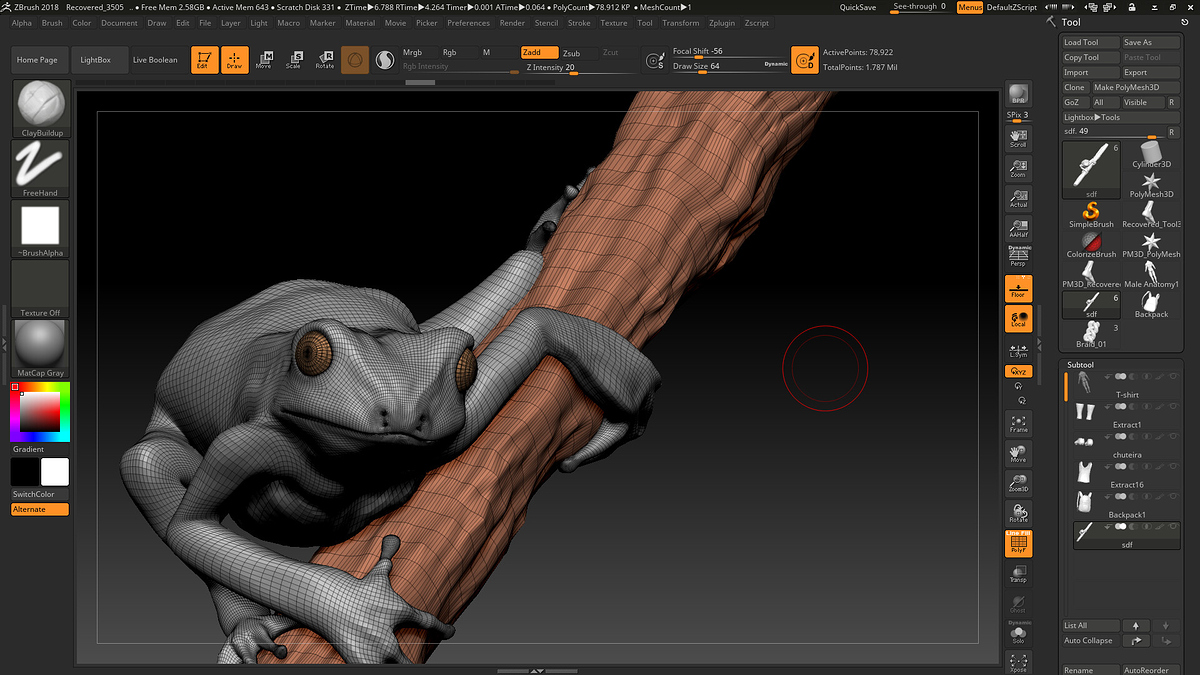Activate Edit mode button
1200x675 pixels.
[x=204, y=60]
